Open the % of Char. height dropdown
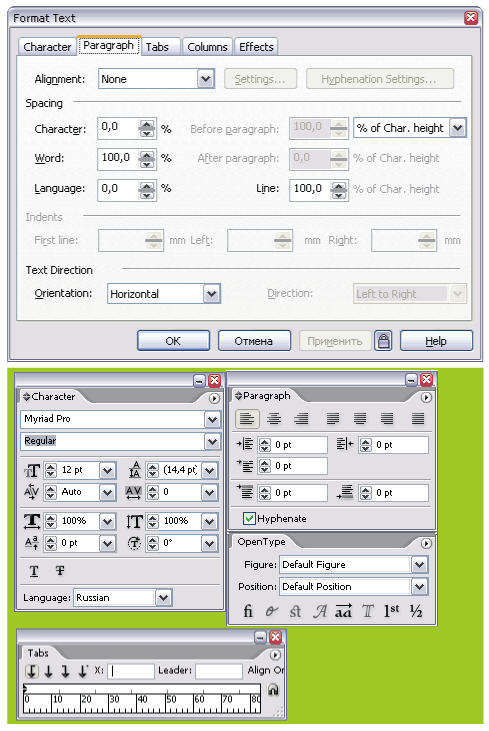This screenshot has height=731, width=489. (x=458, y=128)
